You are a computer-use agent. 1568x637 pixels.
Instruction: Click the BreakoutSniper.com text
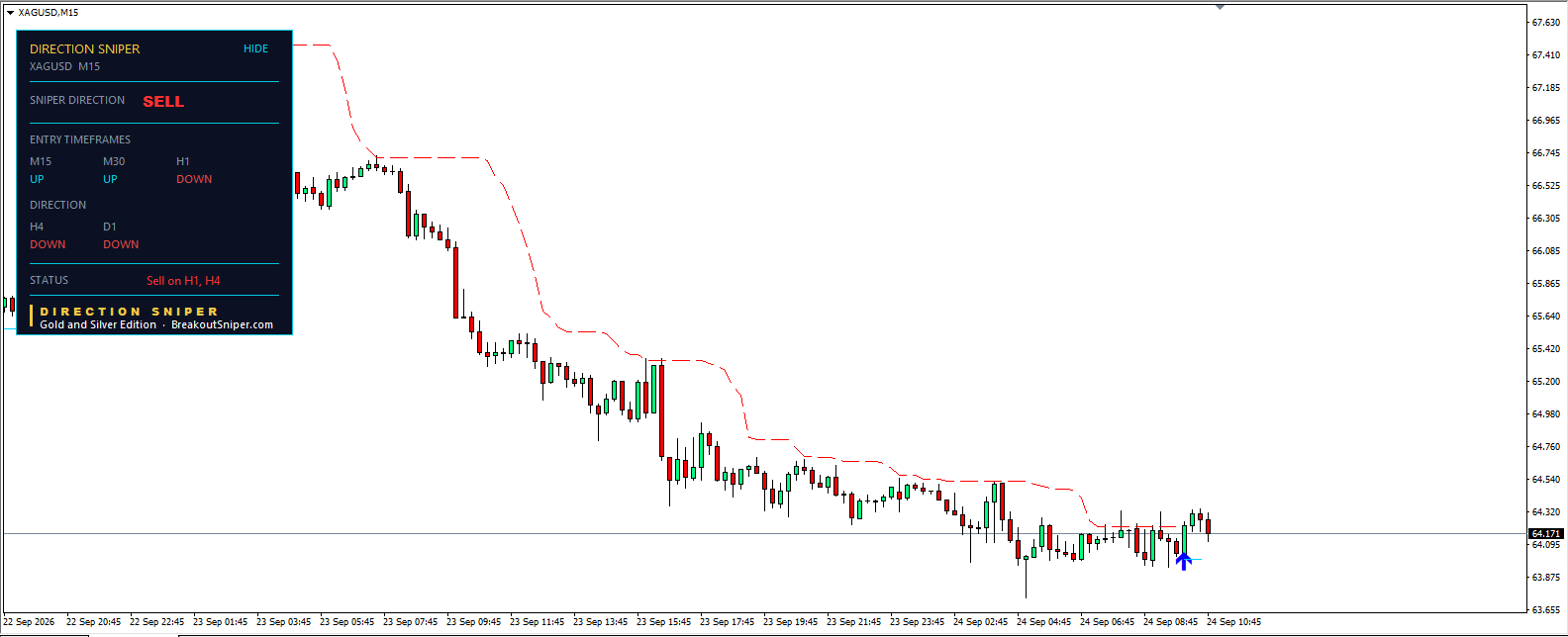[222, 324]
